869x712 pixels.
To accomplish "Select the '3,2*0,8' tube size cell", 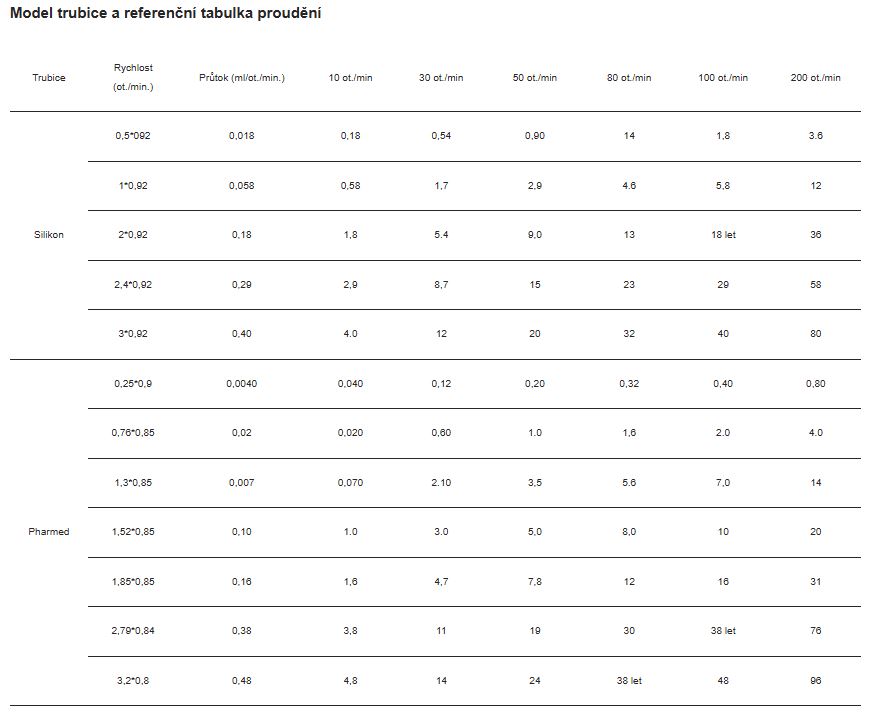I will point(133,680).
